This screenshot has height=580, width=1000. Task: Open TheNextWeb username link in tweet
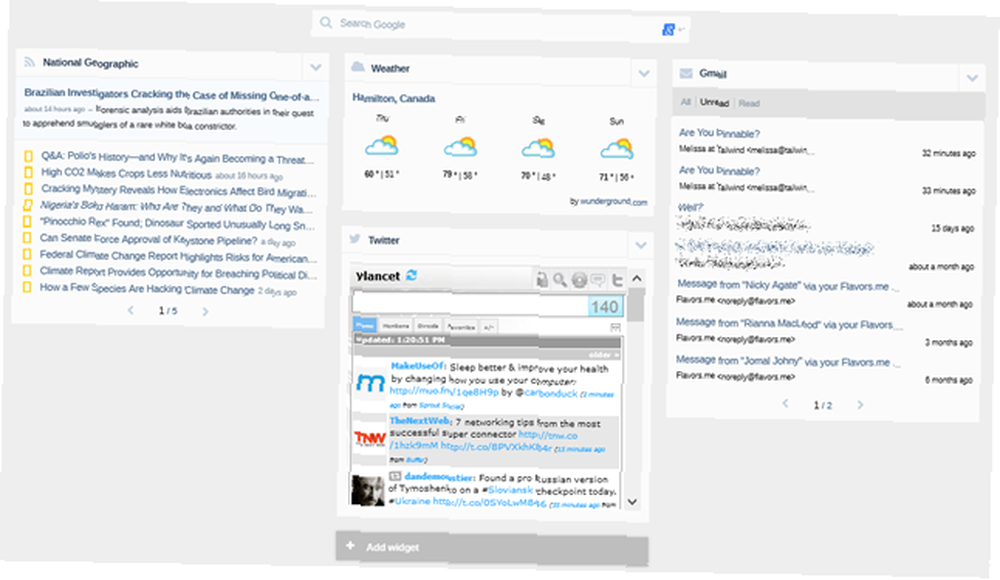pyautogui.click(x=419, y=421)
